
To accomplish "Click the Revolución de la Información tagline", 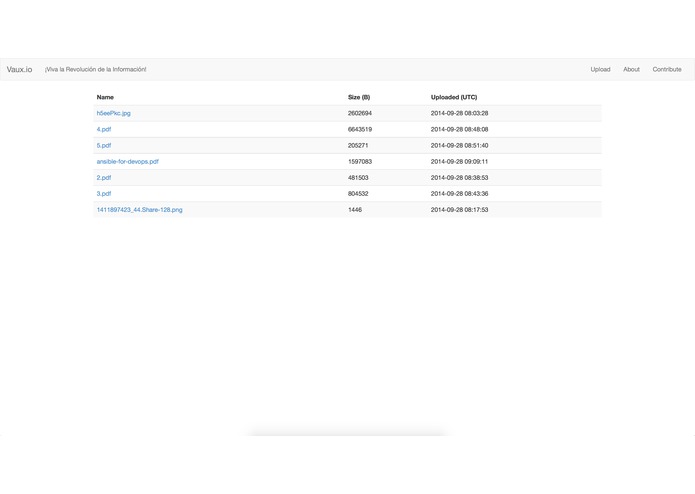I will (95, 70).
